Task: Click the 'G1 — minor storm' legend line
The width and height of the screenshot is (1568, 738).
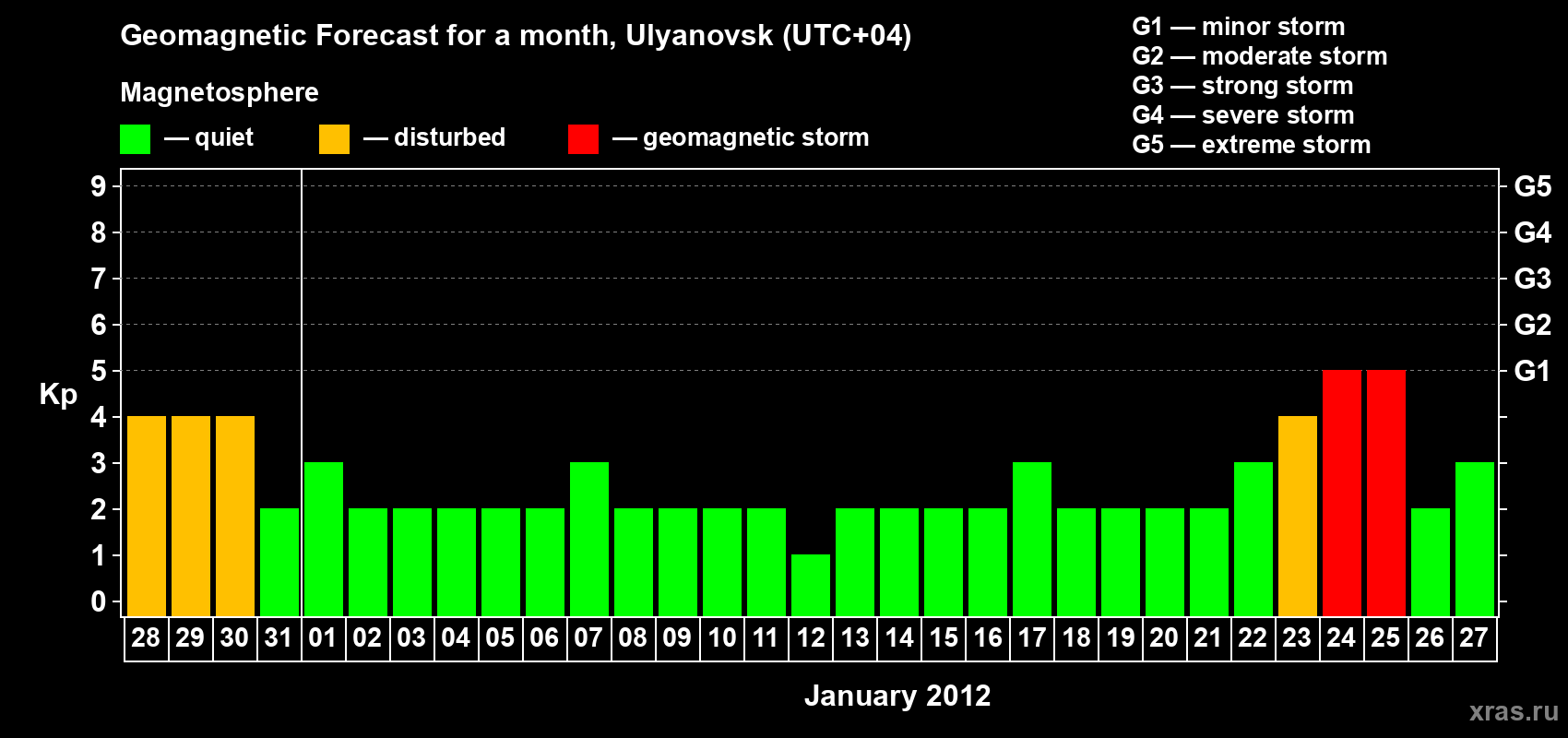Action: pos(1238,27)
